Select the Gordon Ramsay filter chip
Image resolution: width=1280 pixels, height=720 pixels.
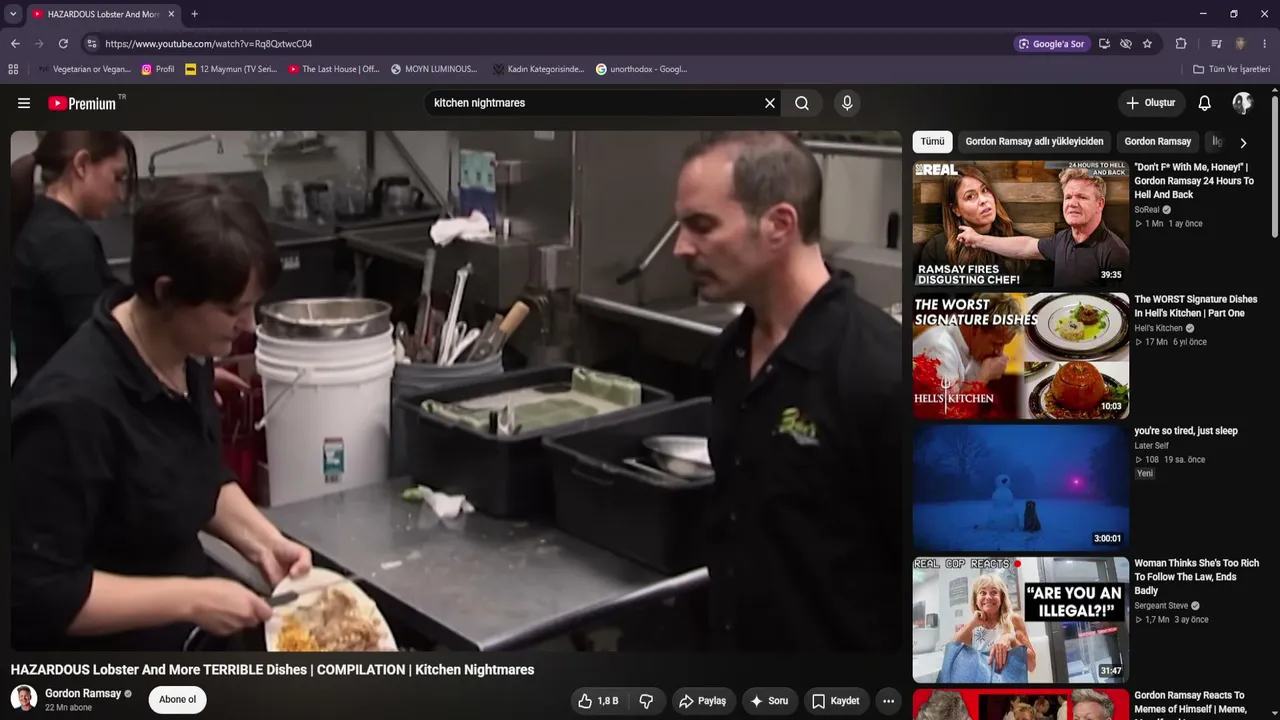point(1157,142)
